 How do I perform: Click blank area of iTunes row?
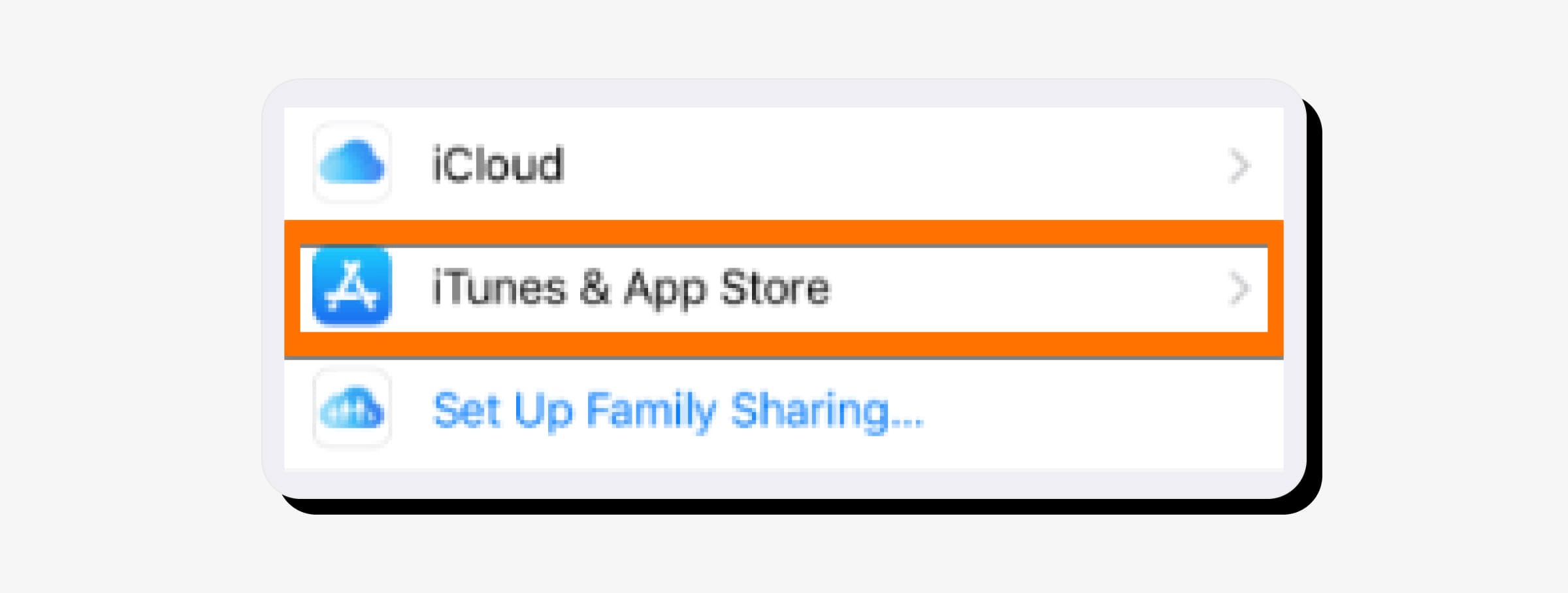(x=1029, y=288)
